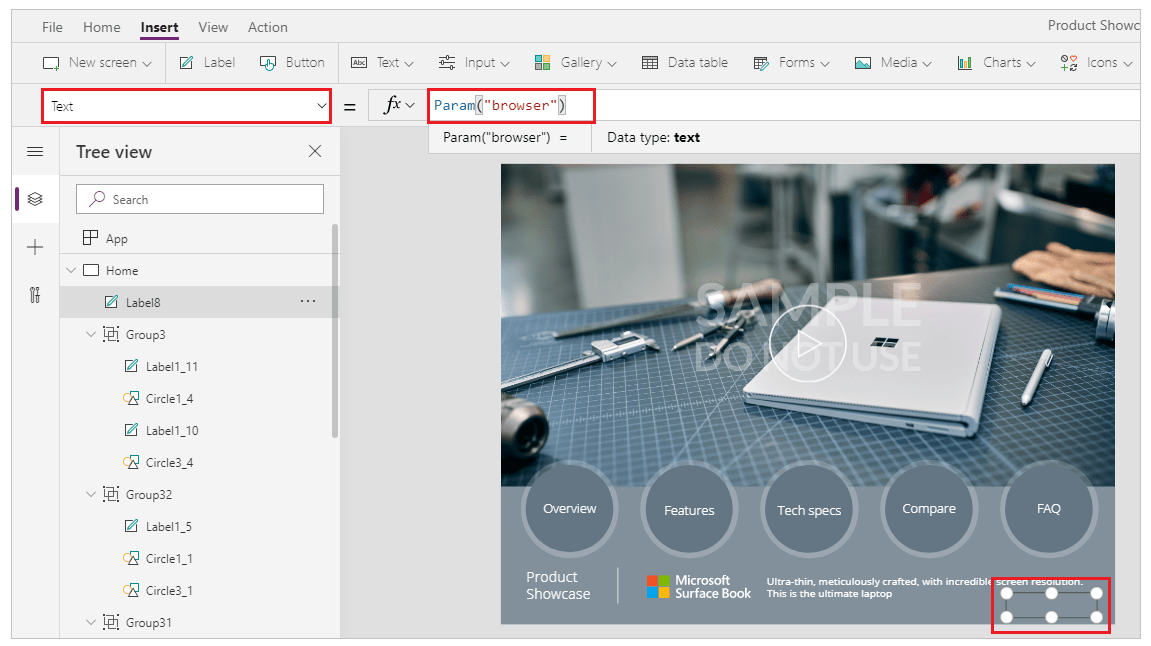Insert a Label control
Viewport: 1151px width, 646px height.
[x=206, y=62]
